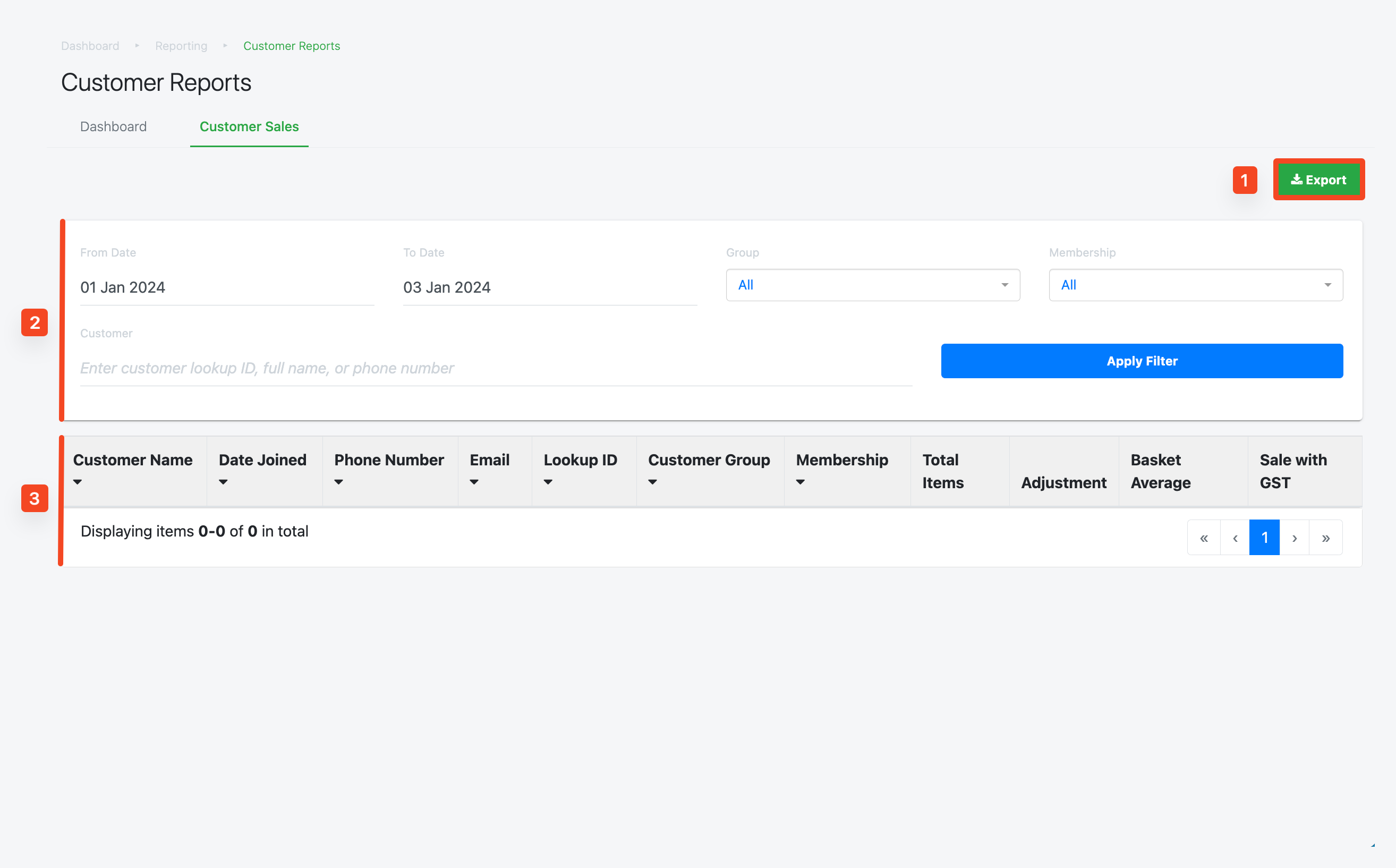Sort by the Email column arrow
The height and width of the screenshot is (868, 1396).
[474, 482]
